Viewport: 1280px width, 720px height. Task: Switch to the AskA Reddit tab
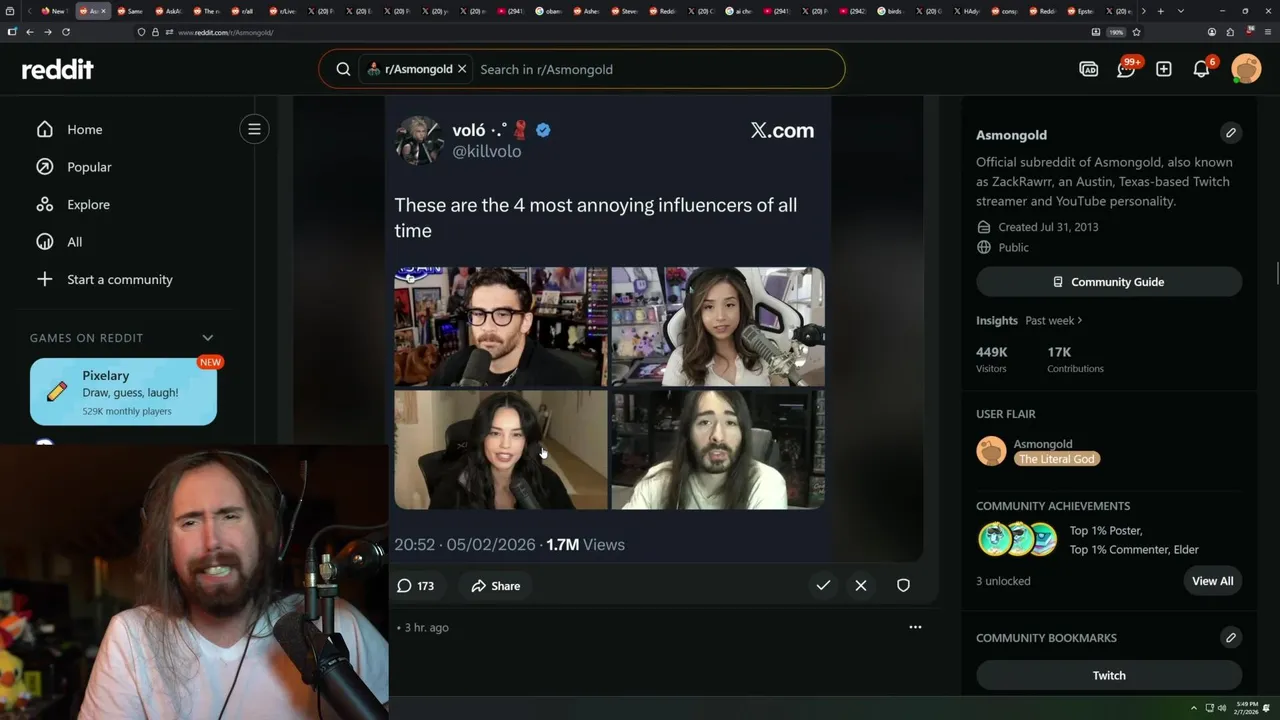[169, 11]
